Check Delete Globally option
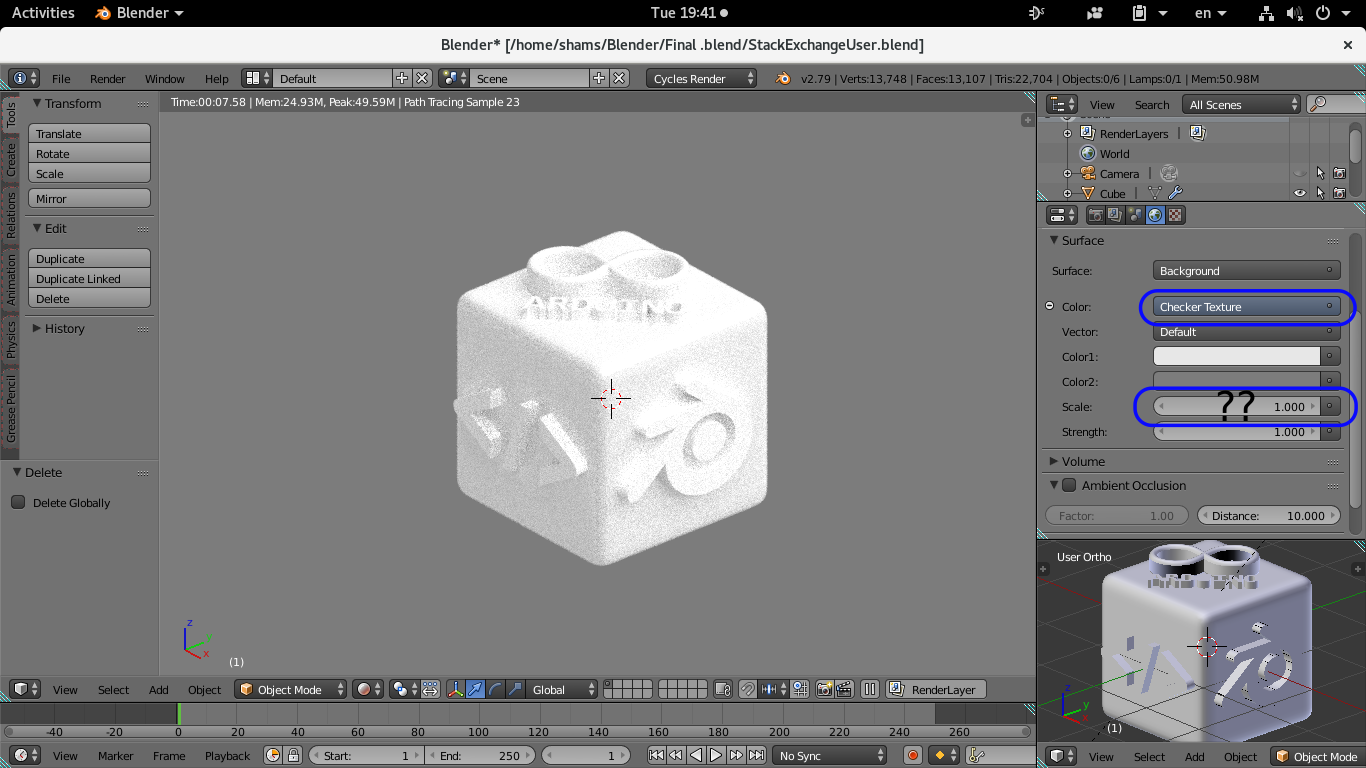Image resolution: width=1366 pixels, height=768 pixels. [18, 502]
